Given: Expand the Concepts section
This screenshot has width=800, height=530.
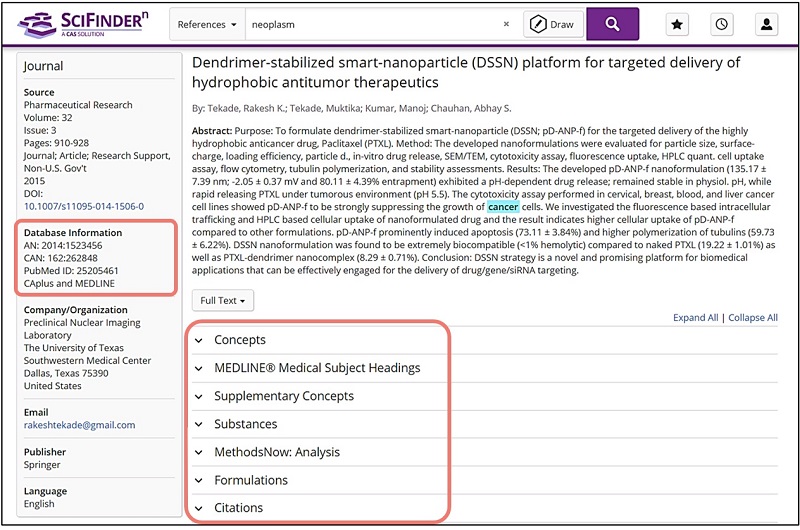Looking at the screenshot, I should (239, 340).
